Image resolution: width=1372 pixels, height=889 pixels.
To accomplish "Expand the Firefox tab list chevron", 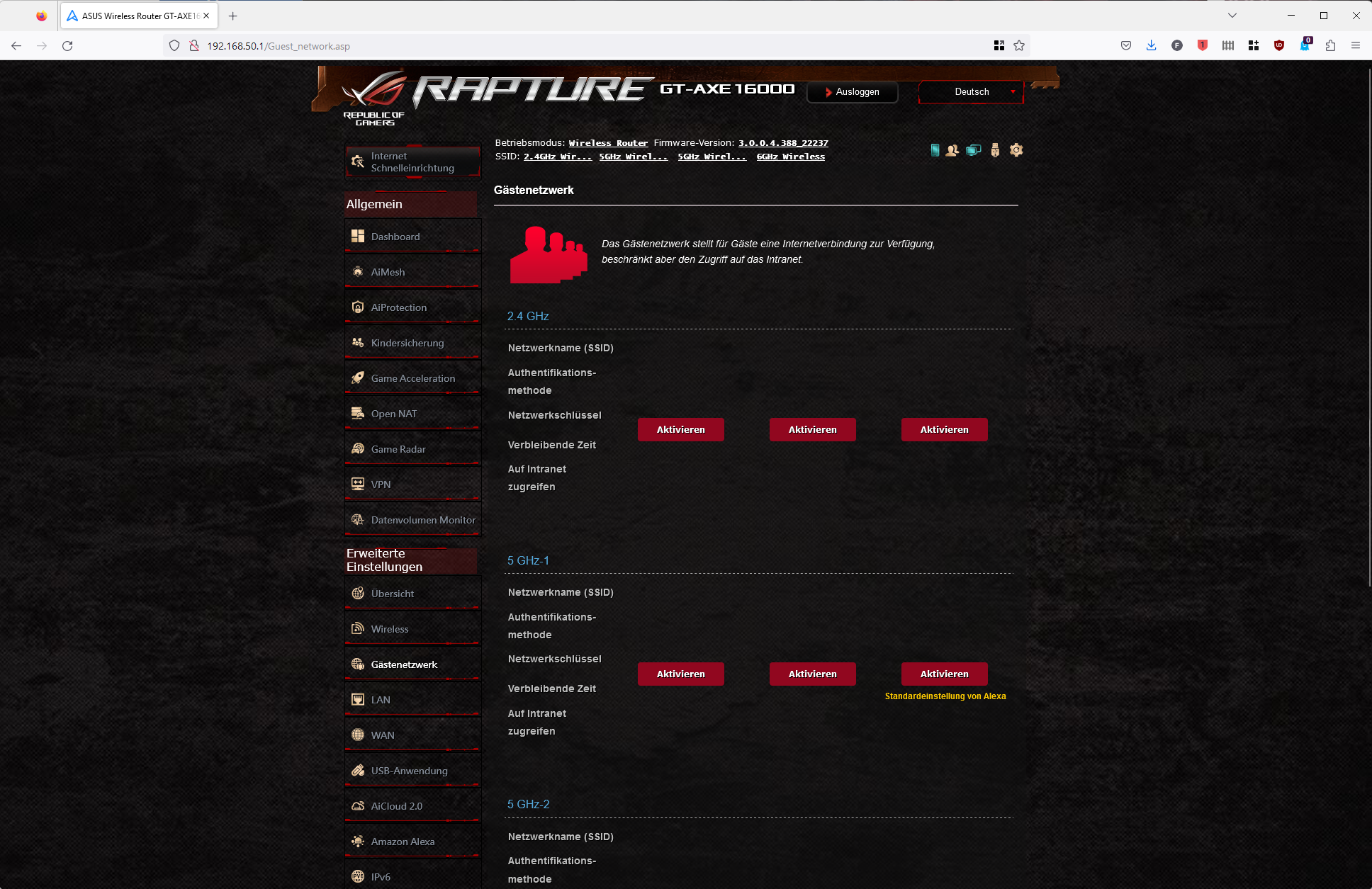I will tap(1232, 16).
